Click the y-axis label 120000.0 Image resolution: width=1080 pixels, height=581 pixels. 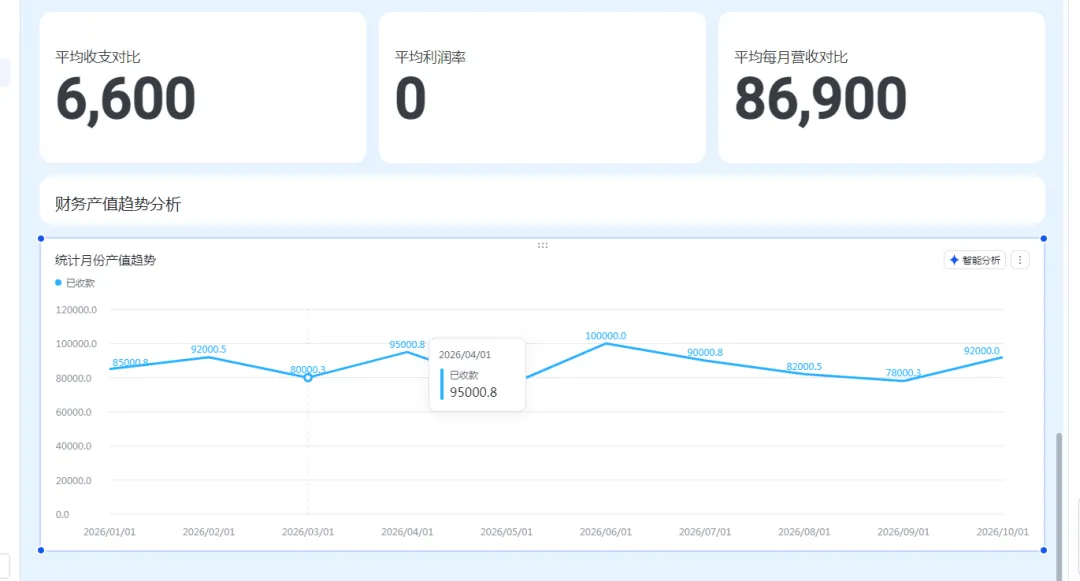tap(76, 310)
